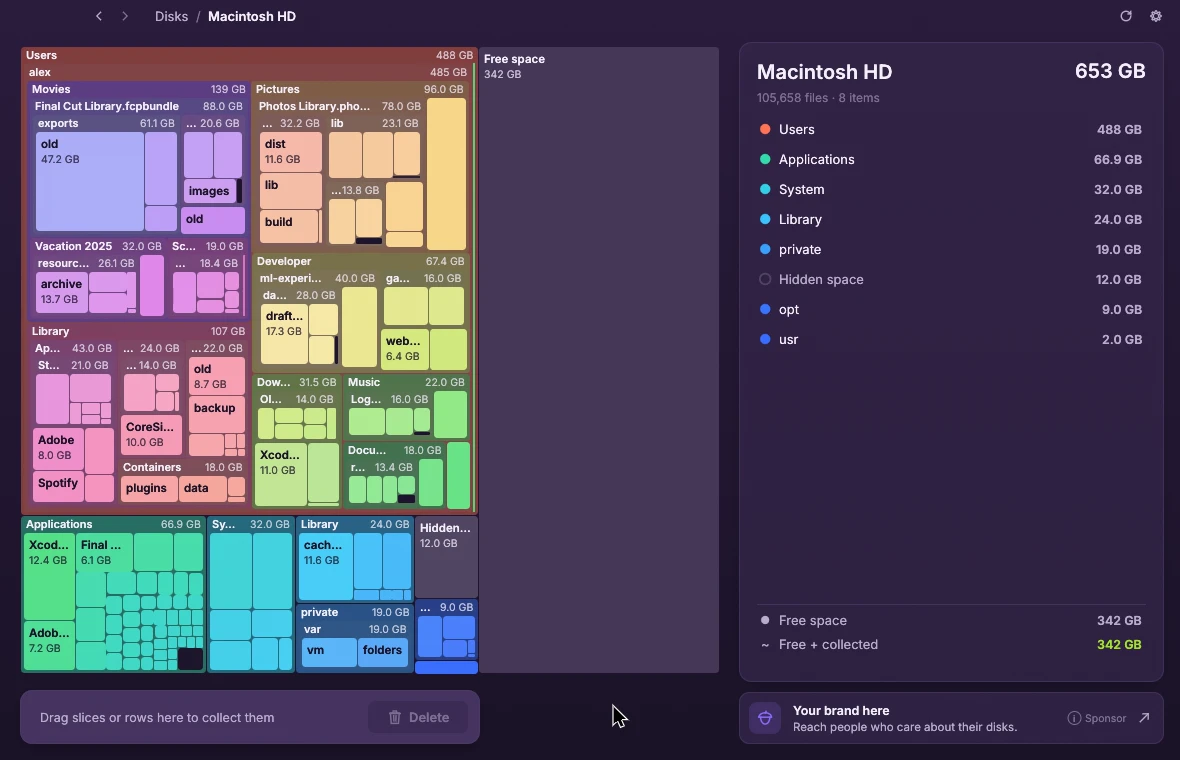Select the private row in sidebar list
This screenshot has height=760, width=1180.
(950, 250)
